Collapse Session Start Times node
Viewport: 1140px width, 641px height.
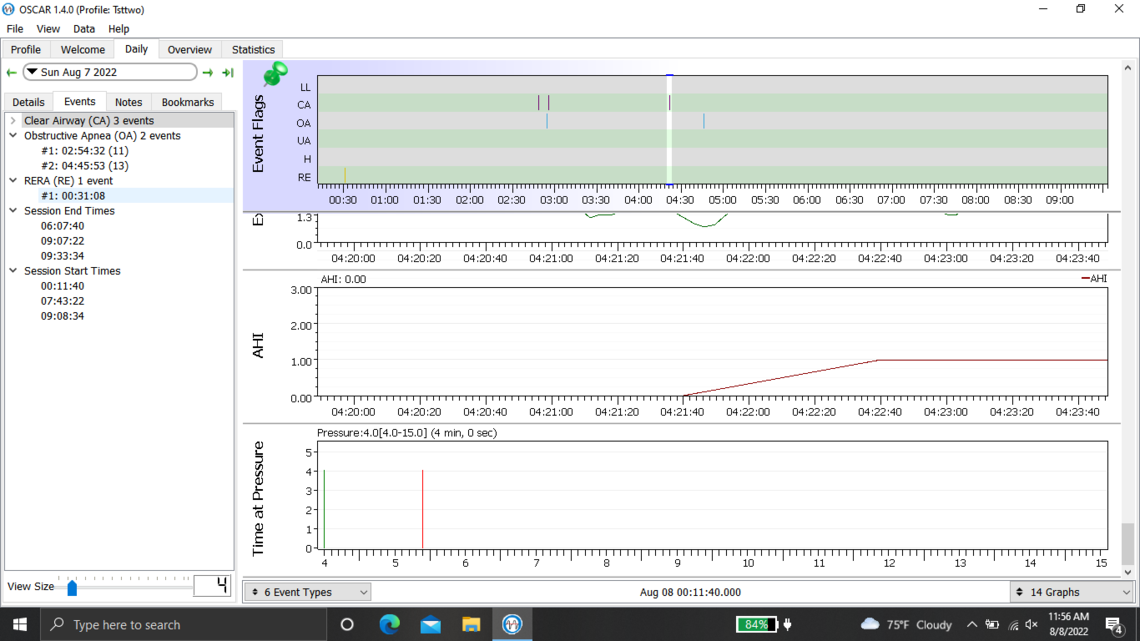13,271
